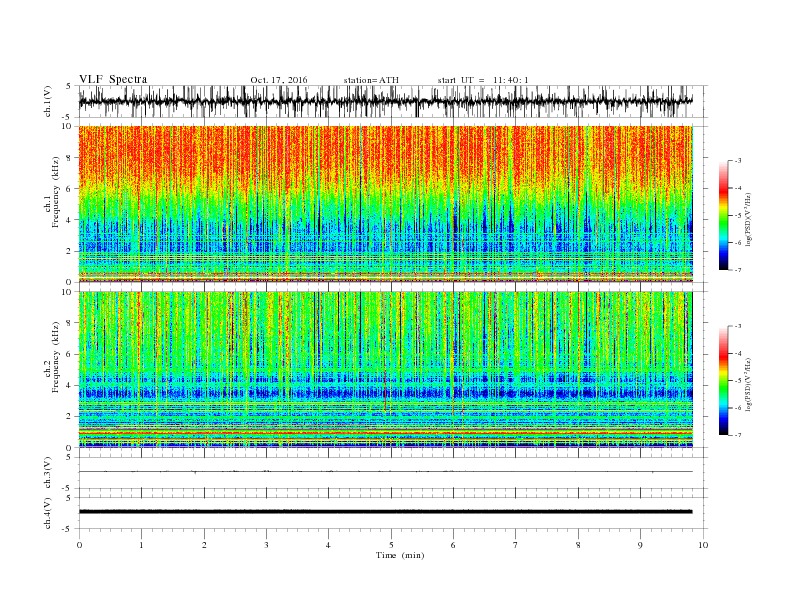This screenshot has width=792, height=612.
Task: Click the ch.1 spectrogram color bar
Action: (x=724, y=215)
